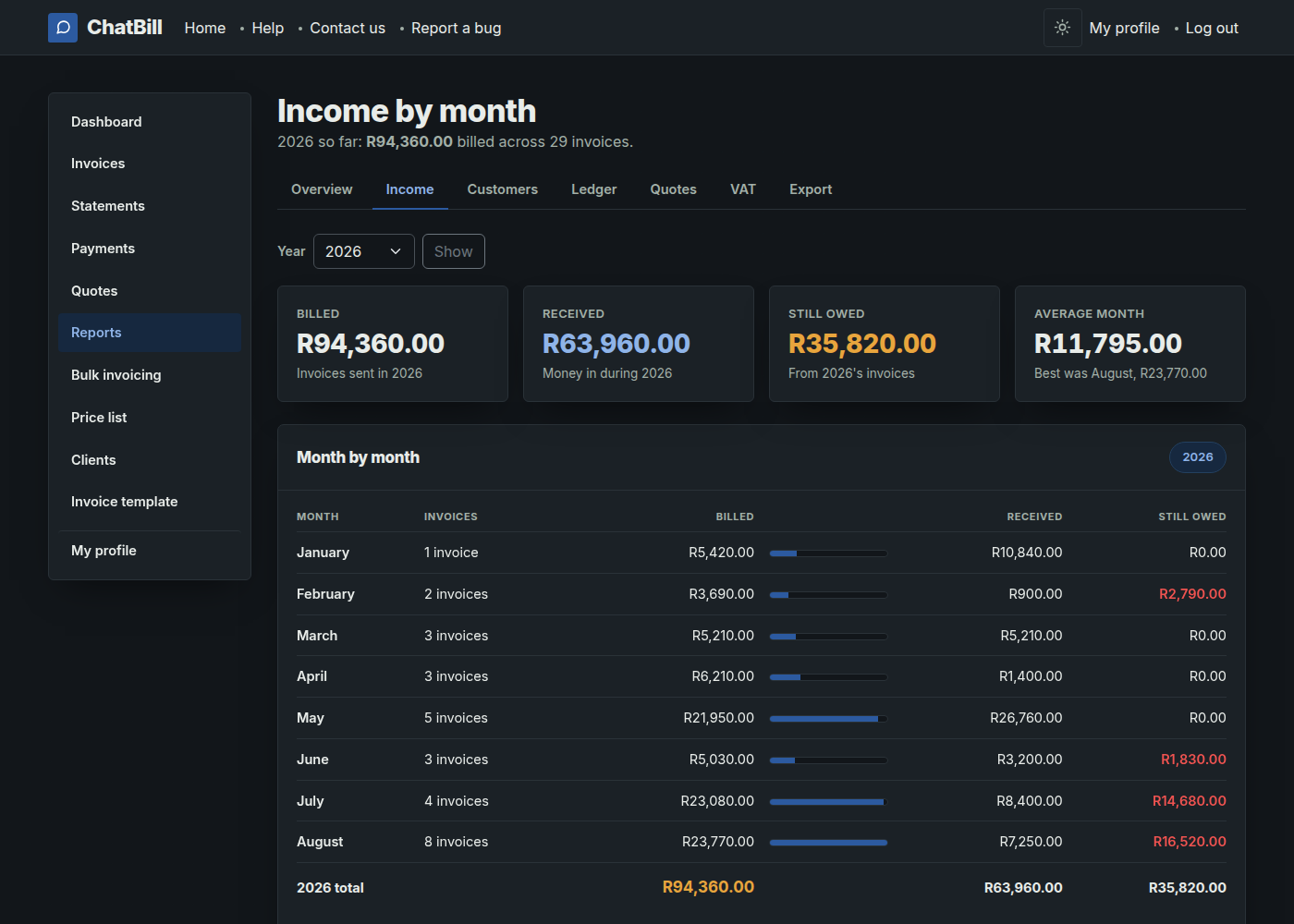Open Price list in the sidebar
Viewport: 1294px width, 924px height.
(150, 418)
